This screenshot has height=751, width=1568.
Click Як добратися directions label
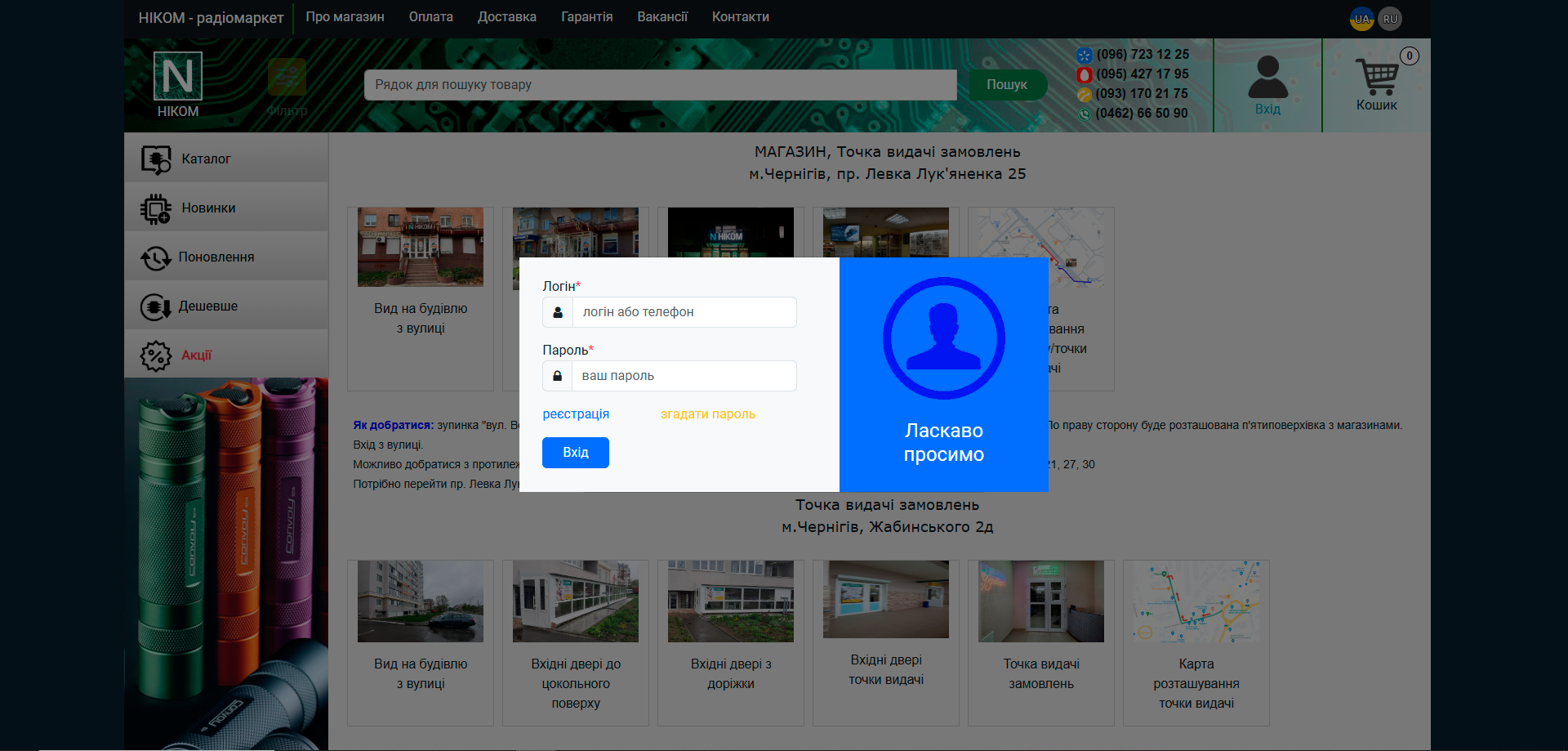(393, 426)
